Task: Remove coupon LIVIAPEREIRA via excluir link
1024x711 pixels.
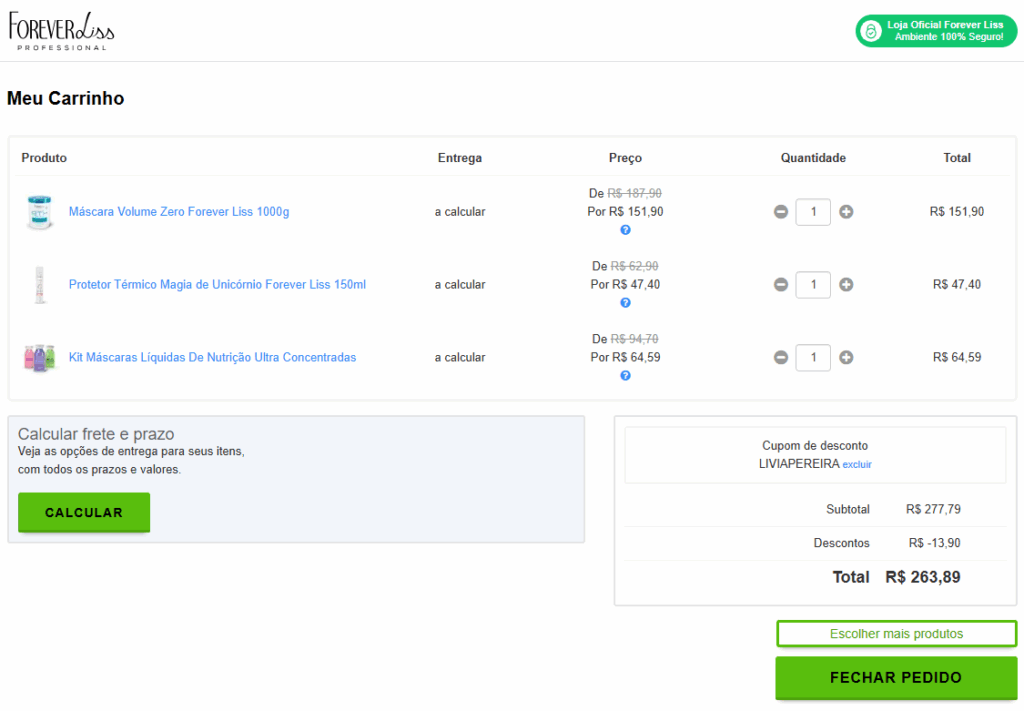Action: tap(857, 465)
